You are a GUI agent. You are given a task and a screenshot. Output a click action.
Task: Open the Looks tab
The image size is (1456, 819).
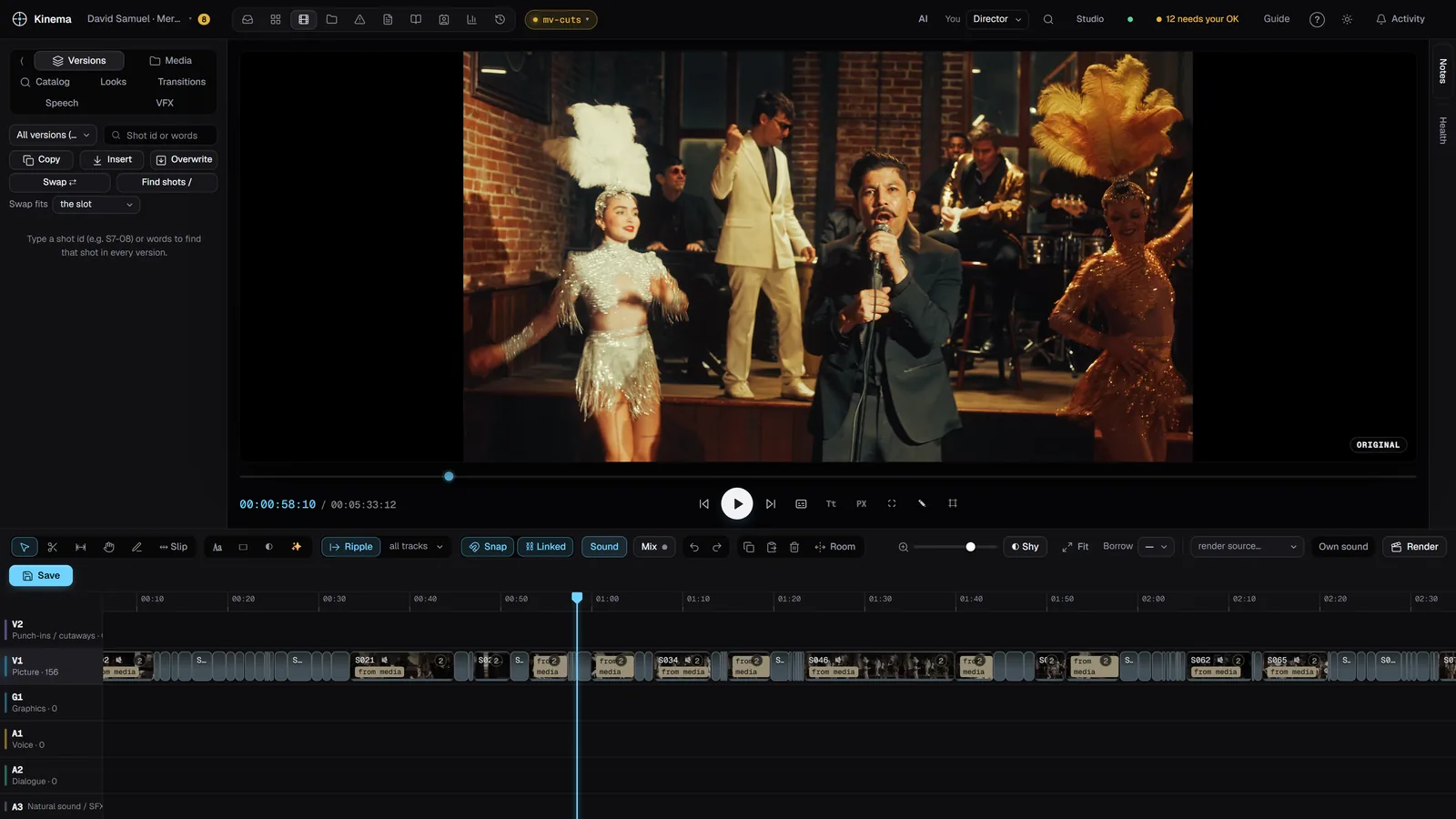[x=113, y=82]
